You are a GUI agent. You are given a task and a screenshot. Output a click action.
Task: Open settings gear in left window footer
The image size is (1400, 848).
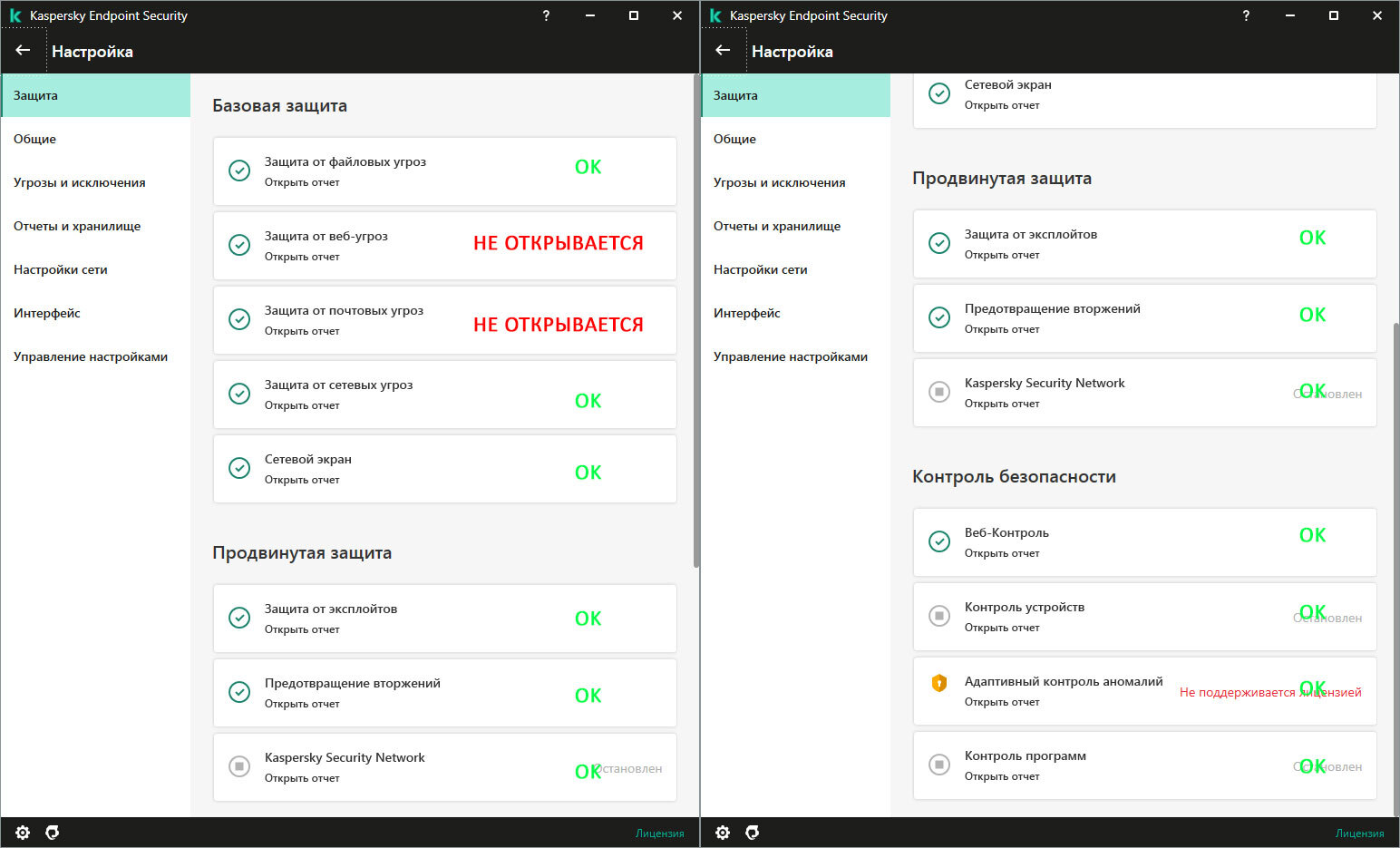click(x=23, y=833)
